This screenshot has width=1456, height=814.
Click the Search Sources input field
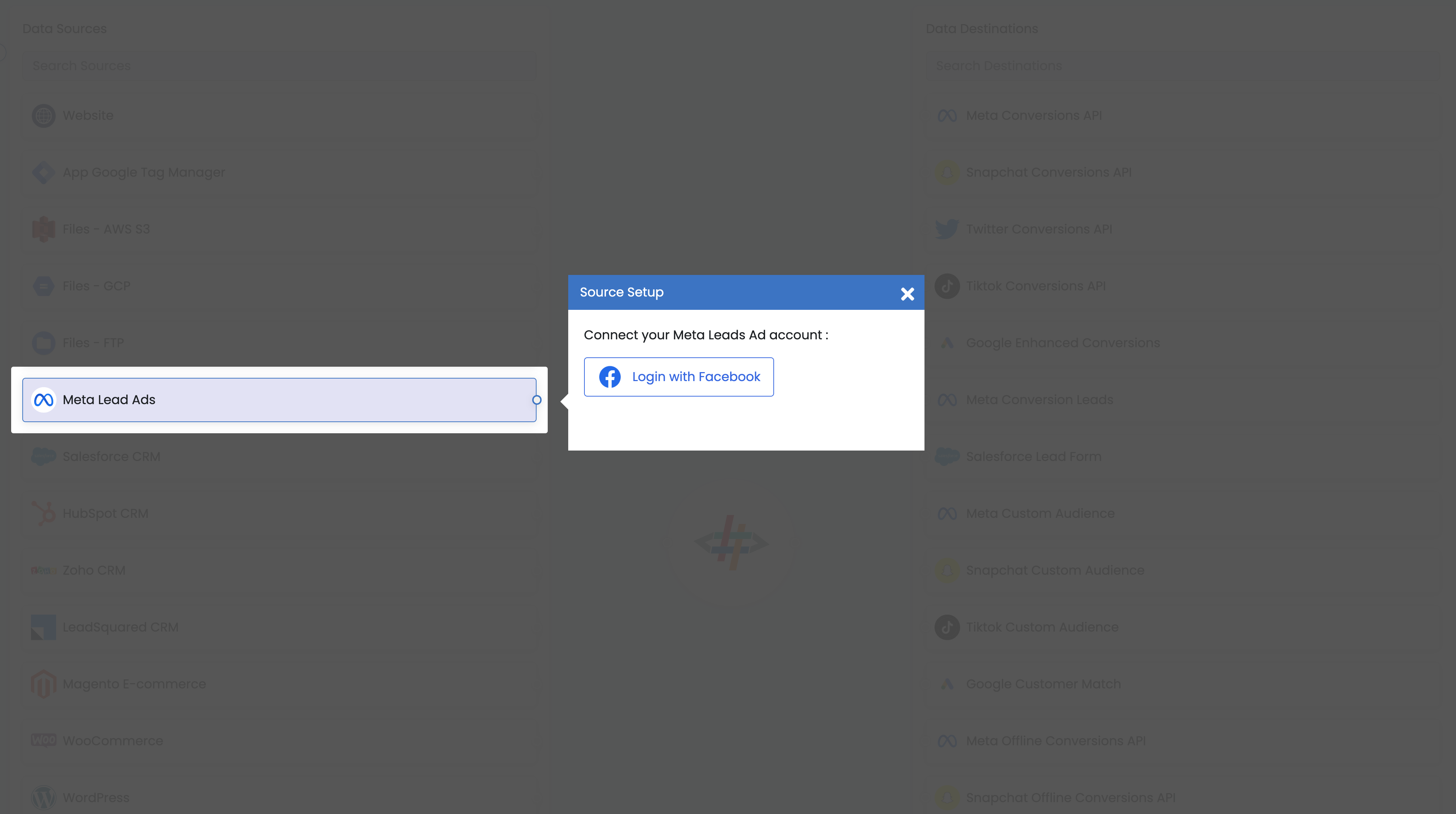(x=279, y=65)
